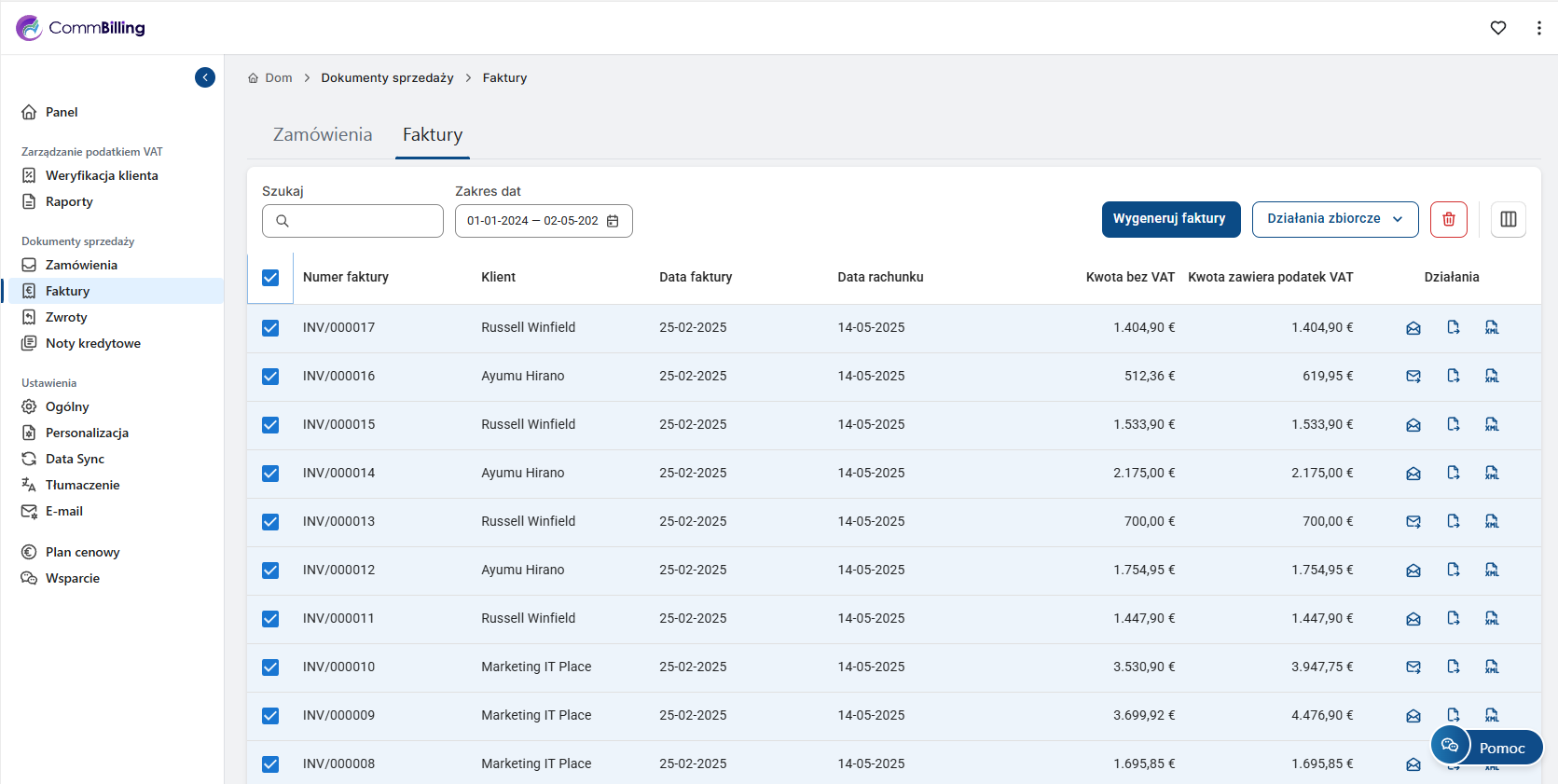1558x784 pixels.
Task: Toggle the select-all checkbox in table header
Action: pos(270,278)
